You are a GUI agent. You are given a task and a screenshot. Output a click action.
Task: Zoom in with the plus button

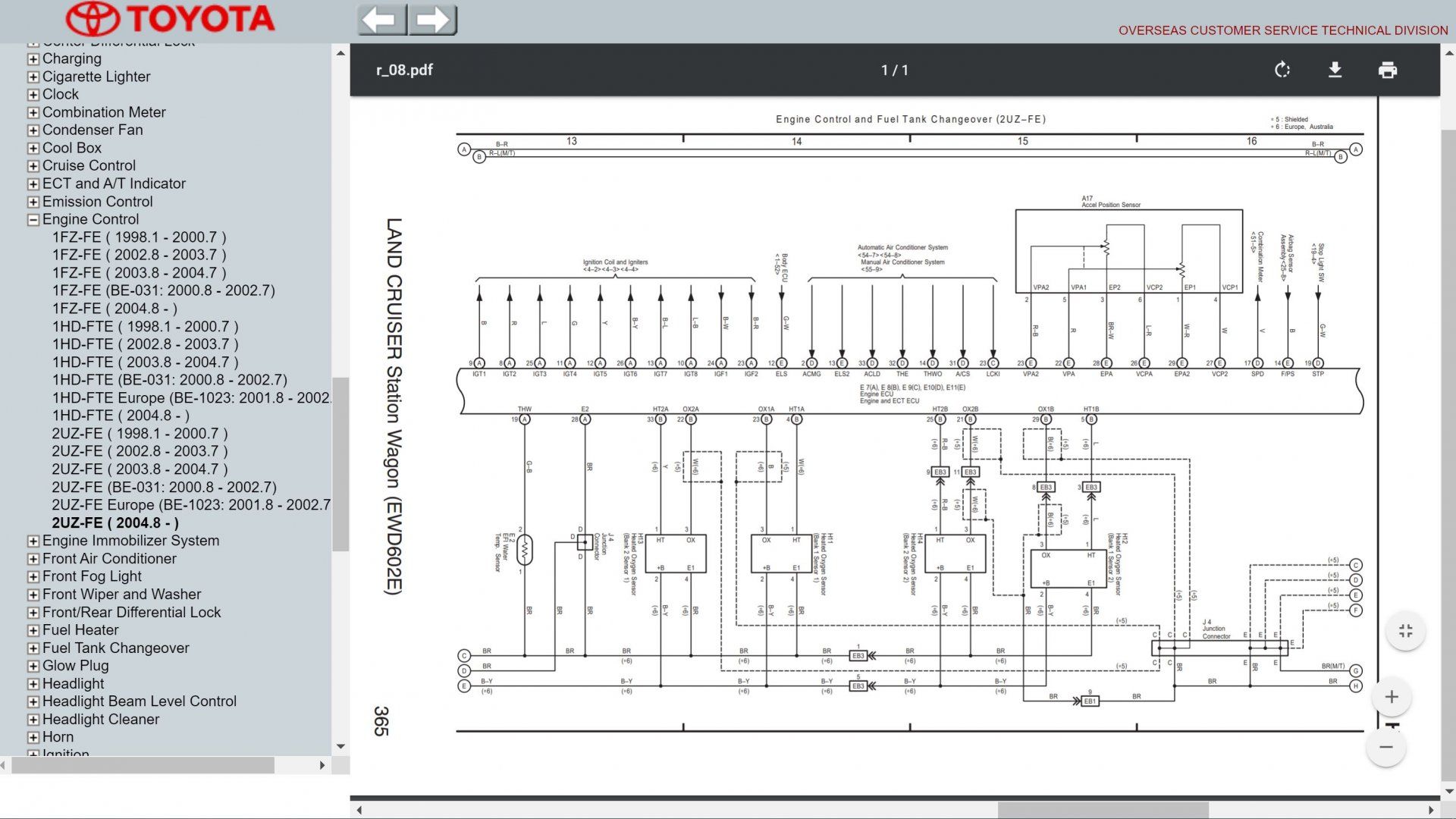1391,697
